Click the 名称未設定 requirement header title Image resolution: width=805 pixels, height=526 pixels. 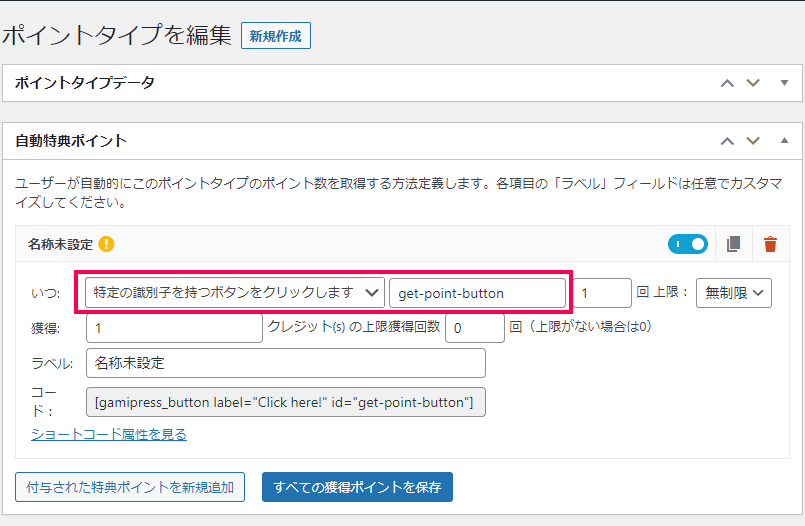61,244
